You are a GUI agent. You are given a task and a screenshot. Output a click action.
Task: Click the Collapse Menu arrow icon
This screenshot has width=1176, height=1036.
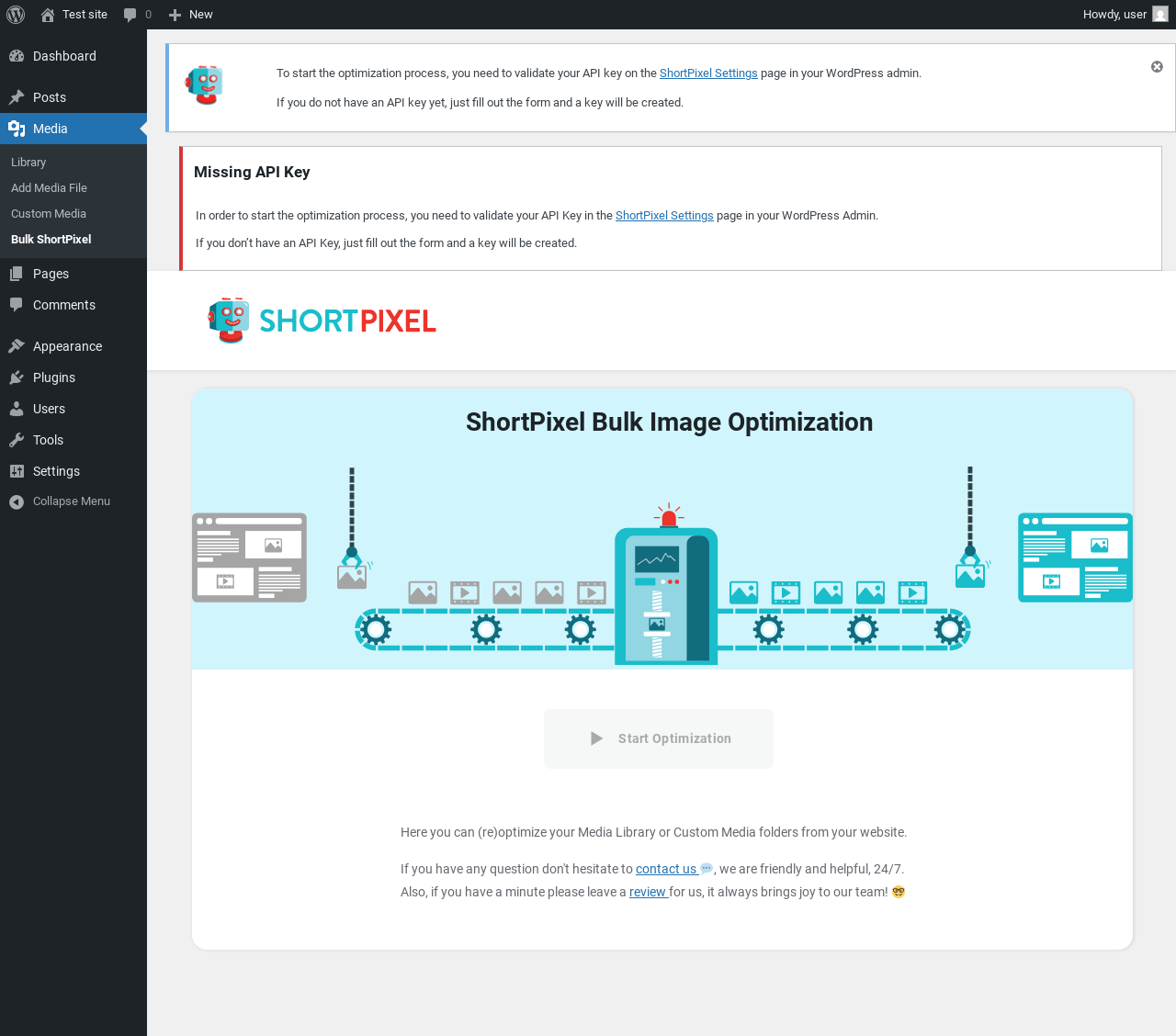click(17, 501)
